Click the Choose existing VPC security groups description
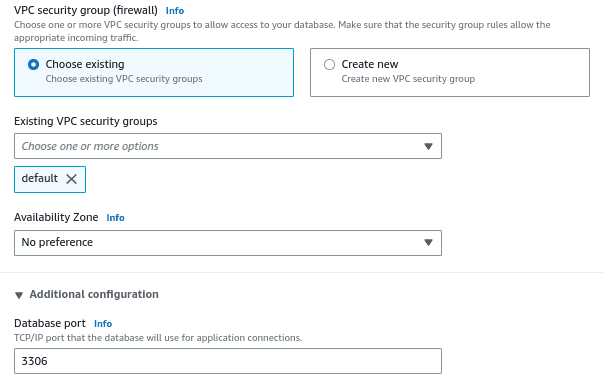The width and height of the screenshot is (603, 389). tap(124, 79)
